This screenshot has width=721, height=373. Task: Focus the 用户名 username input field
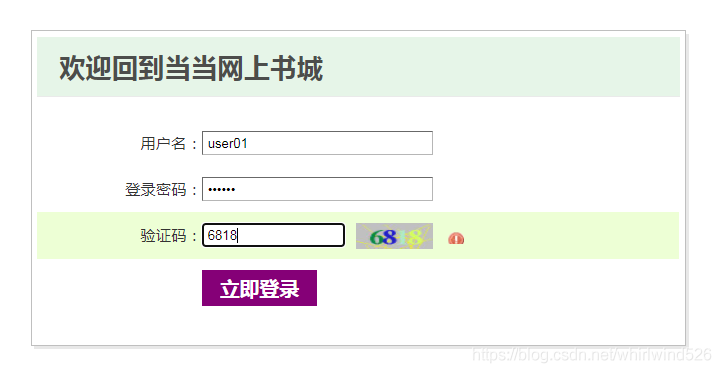317,143
